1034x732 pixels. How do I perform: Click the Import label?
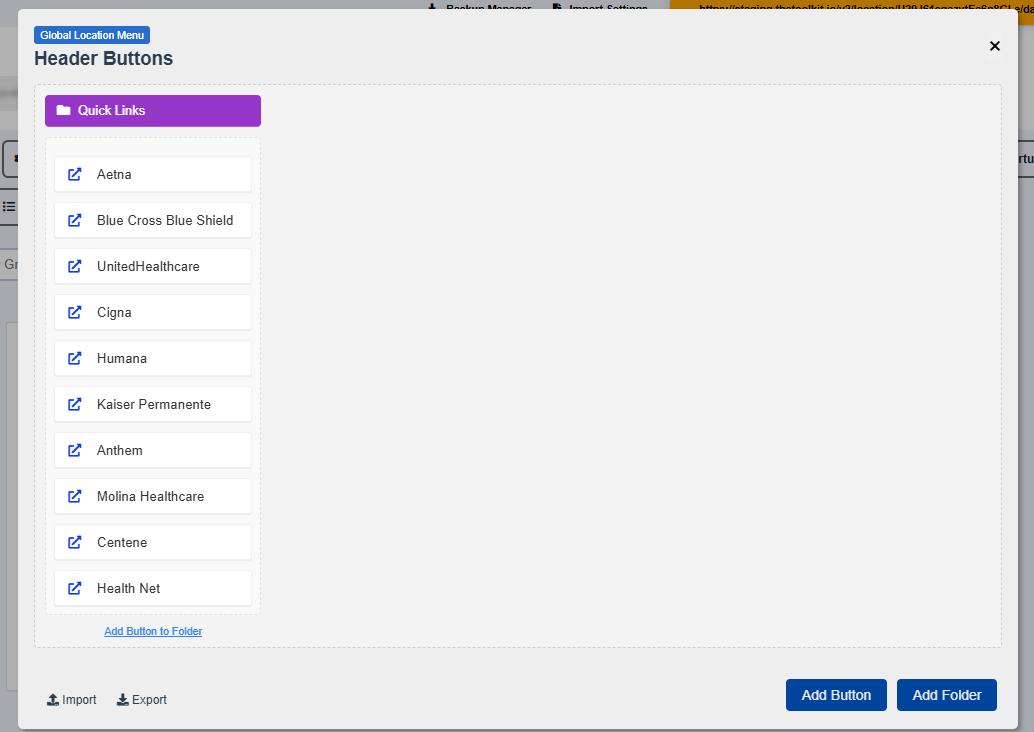click(x=79, y=700)
